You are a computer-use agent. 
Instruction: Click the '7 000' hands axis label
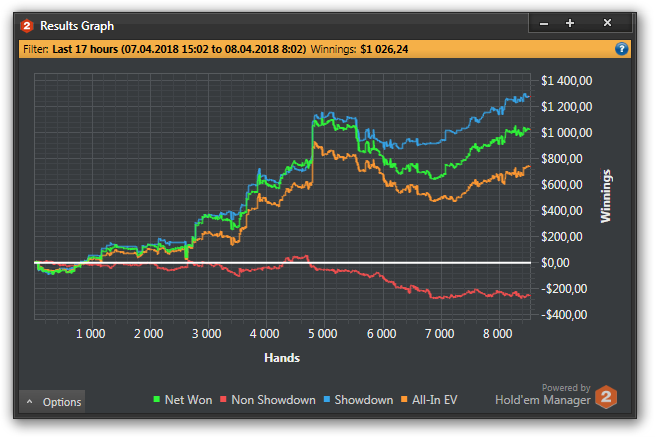(439, 334)
